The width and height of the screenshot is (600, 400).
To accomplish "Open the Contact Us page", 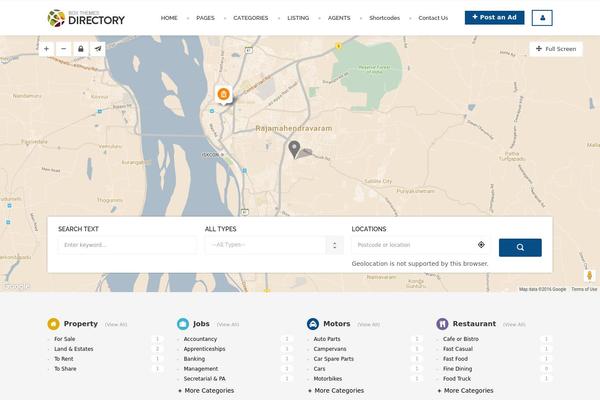I will [x=433, y=18].
